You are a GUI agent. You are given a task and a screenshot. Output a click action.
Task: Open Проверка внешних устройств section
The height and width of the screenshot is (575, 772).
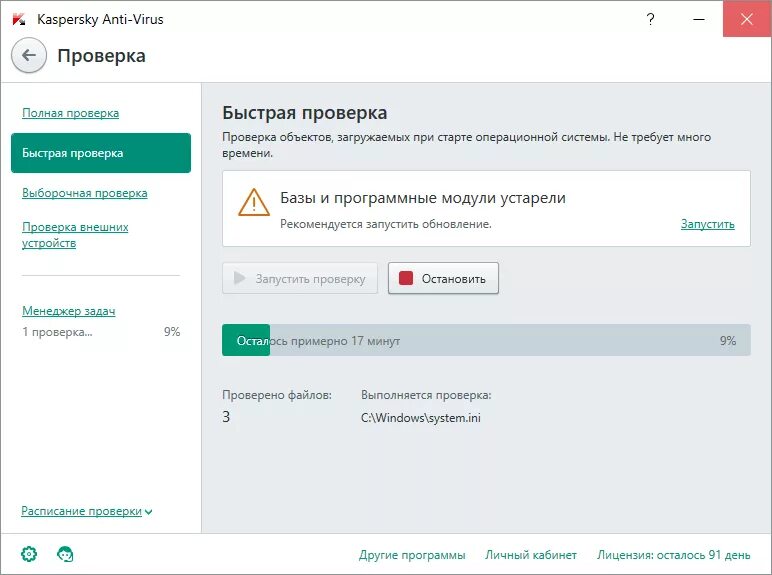(x=75, y=235)
